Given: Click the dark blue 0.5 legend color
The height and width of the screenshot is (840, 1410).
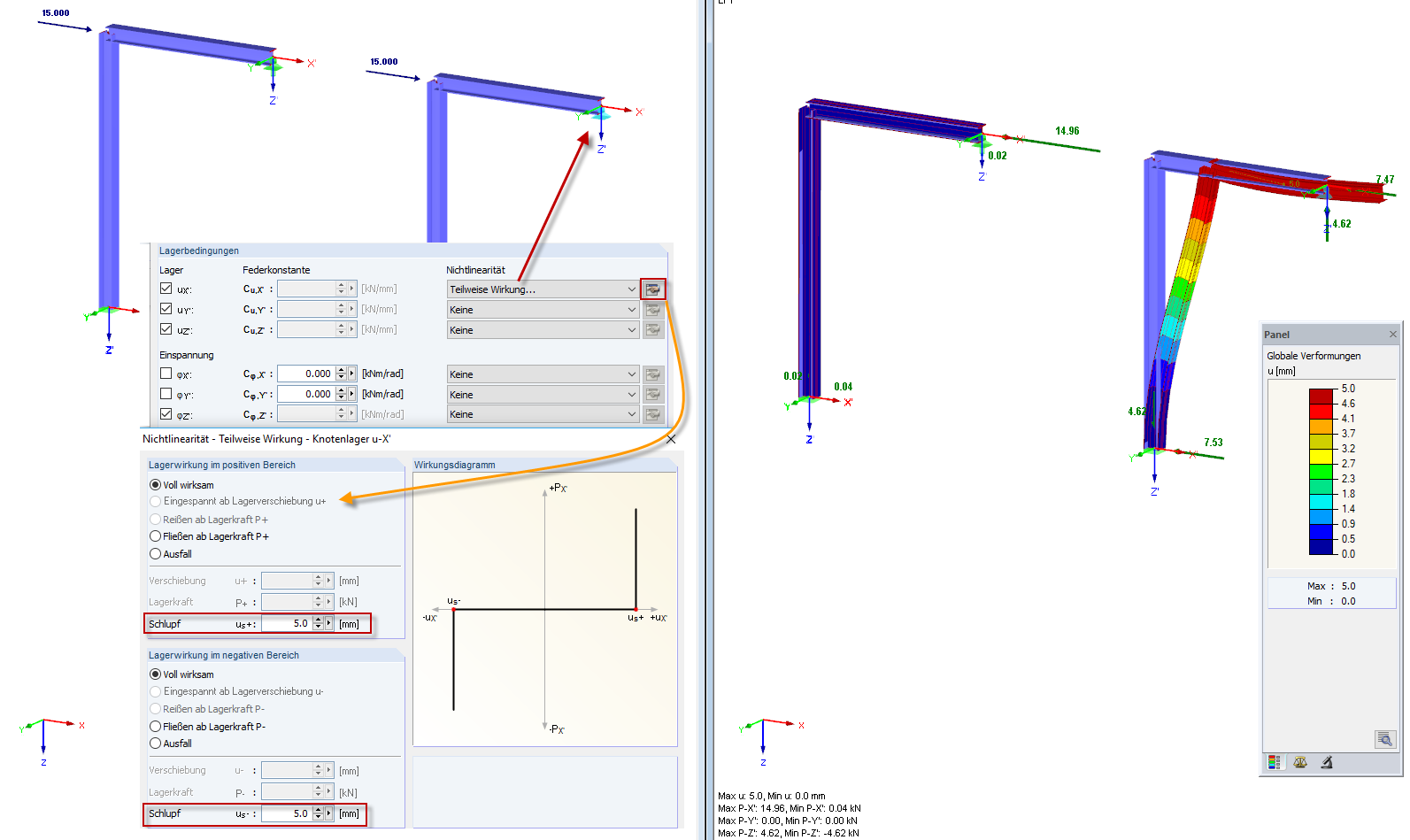Looking at the screenshot, I should click(1321, 546).
